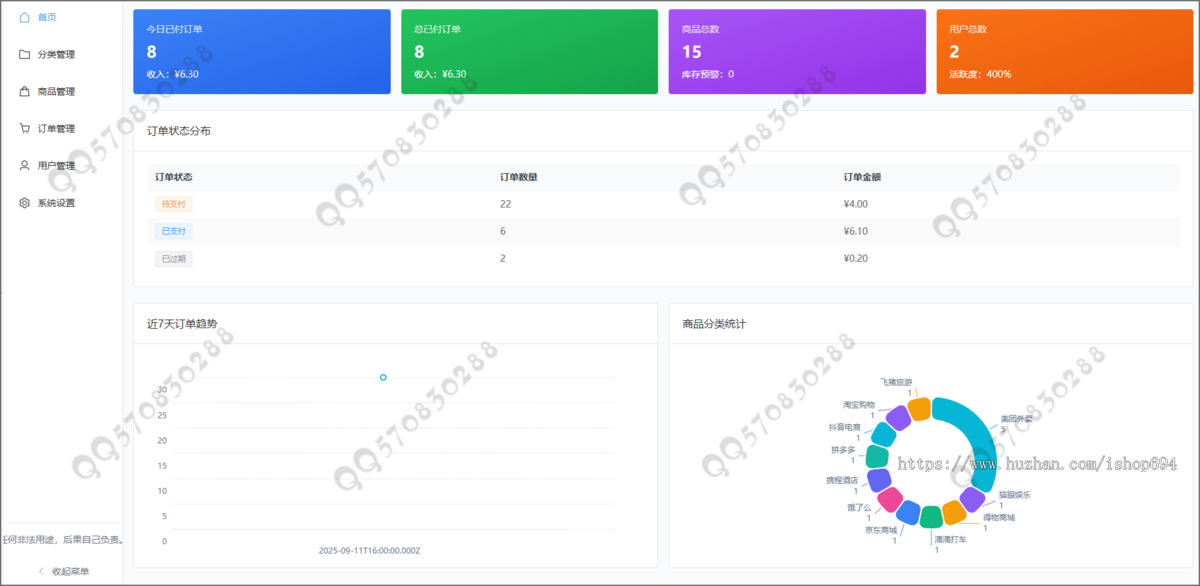Select the 总已付订单 green summary card
The width and height of the screenshot is (1200, 586).
coord(529,52)
